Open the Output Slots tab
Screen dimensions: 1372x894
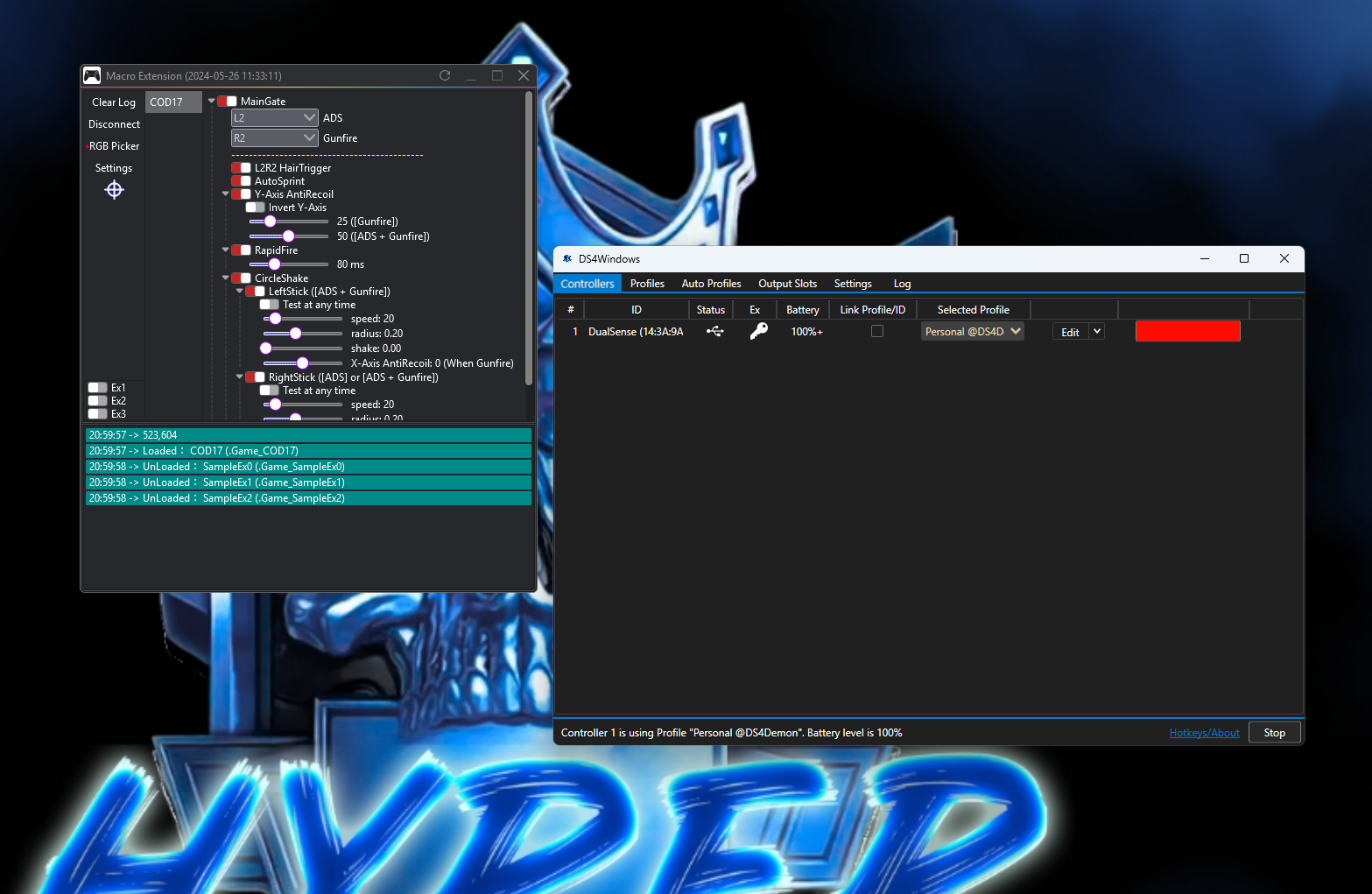coord(787,284)
